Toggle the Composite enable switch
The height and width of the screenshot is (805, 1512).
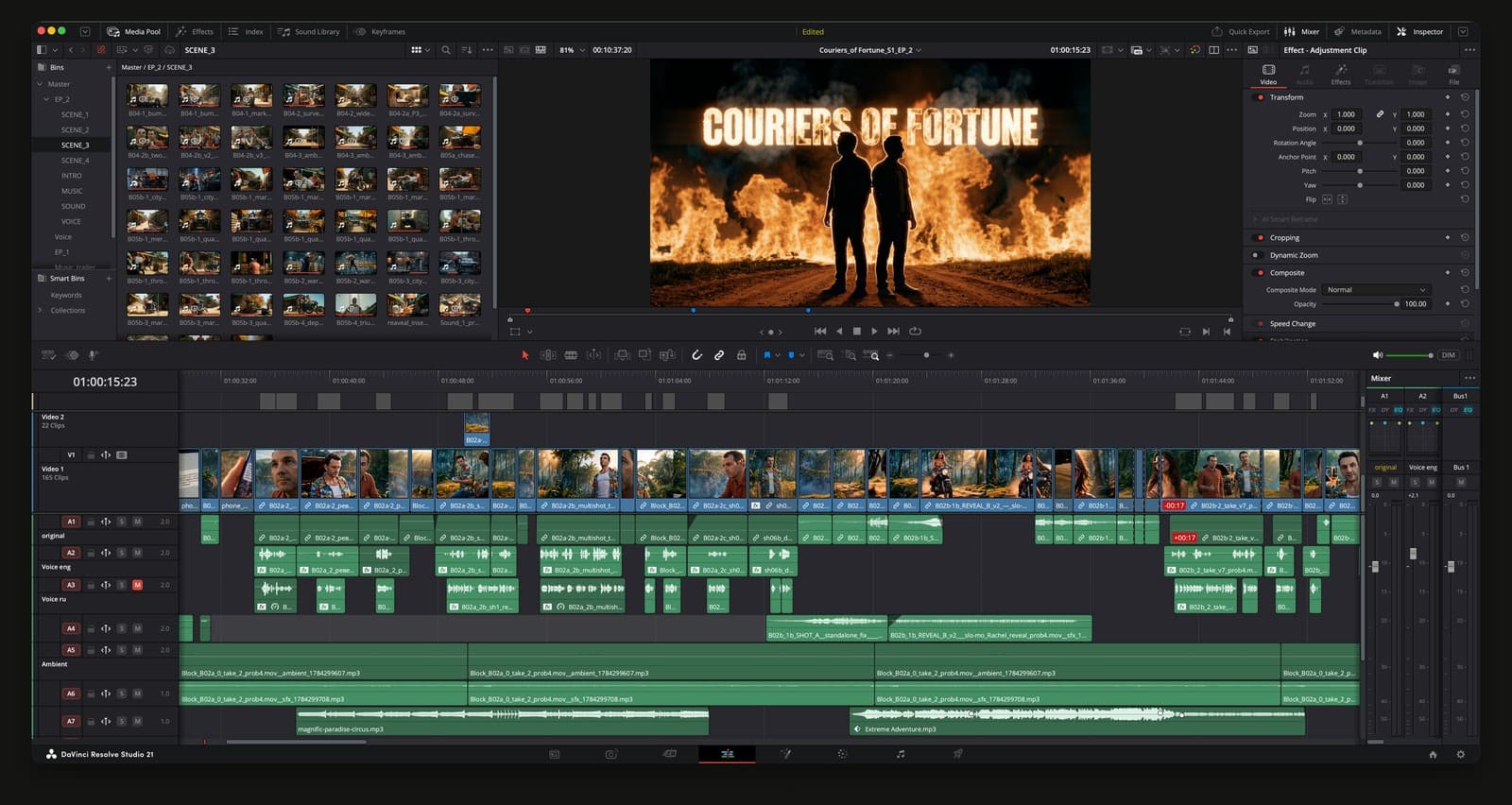pos(1260,273)
